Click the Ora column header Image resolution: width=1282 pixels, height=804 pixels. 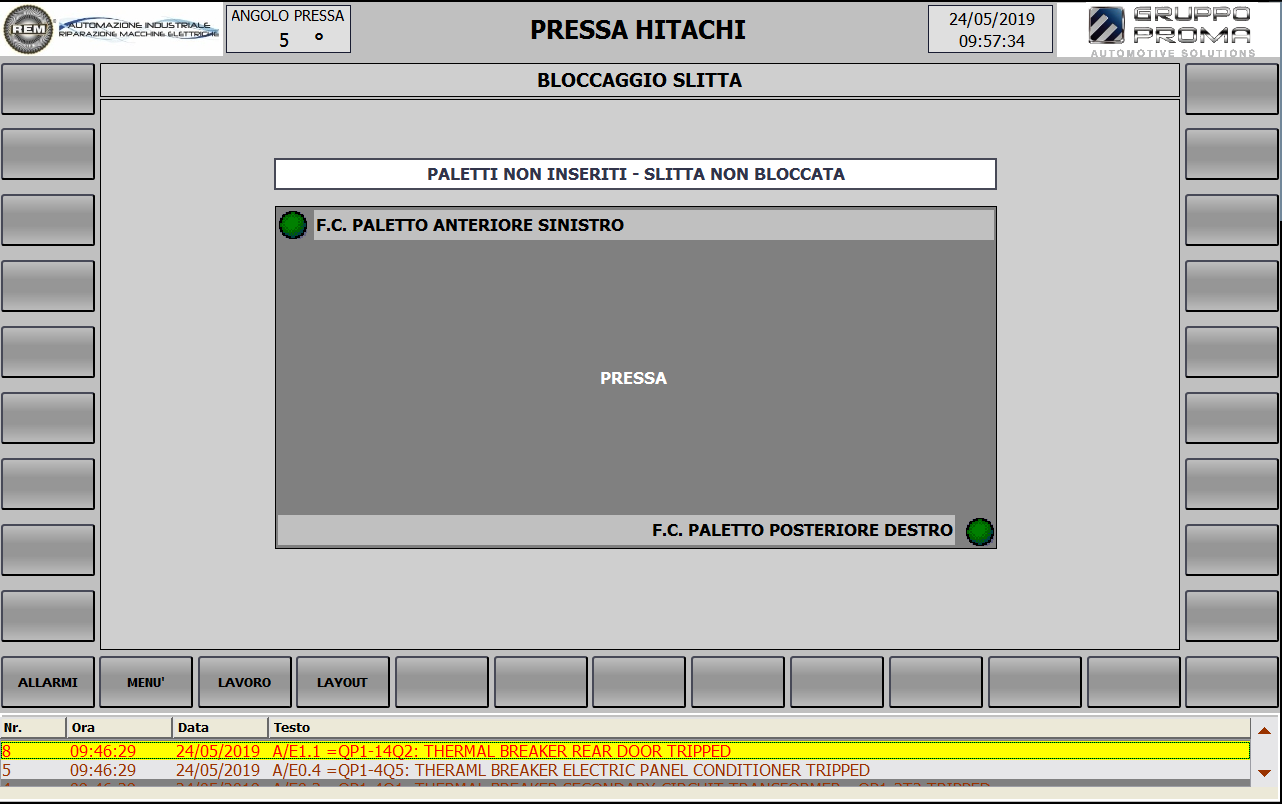tap(120, 727)
